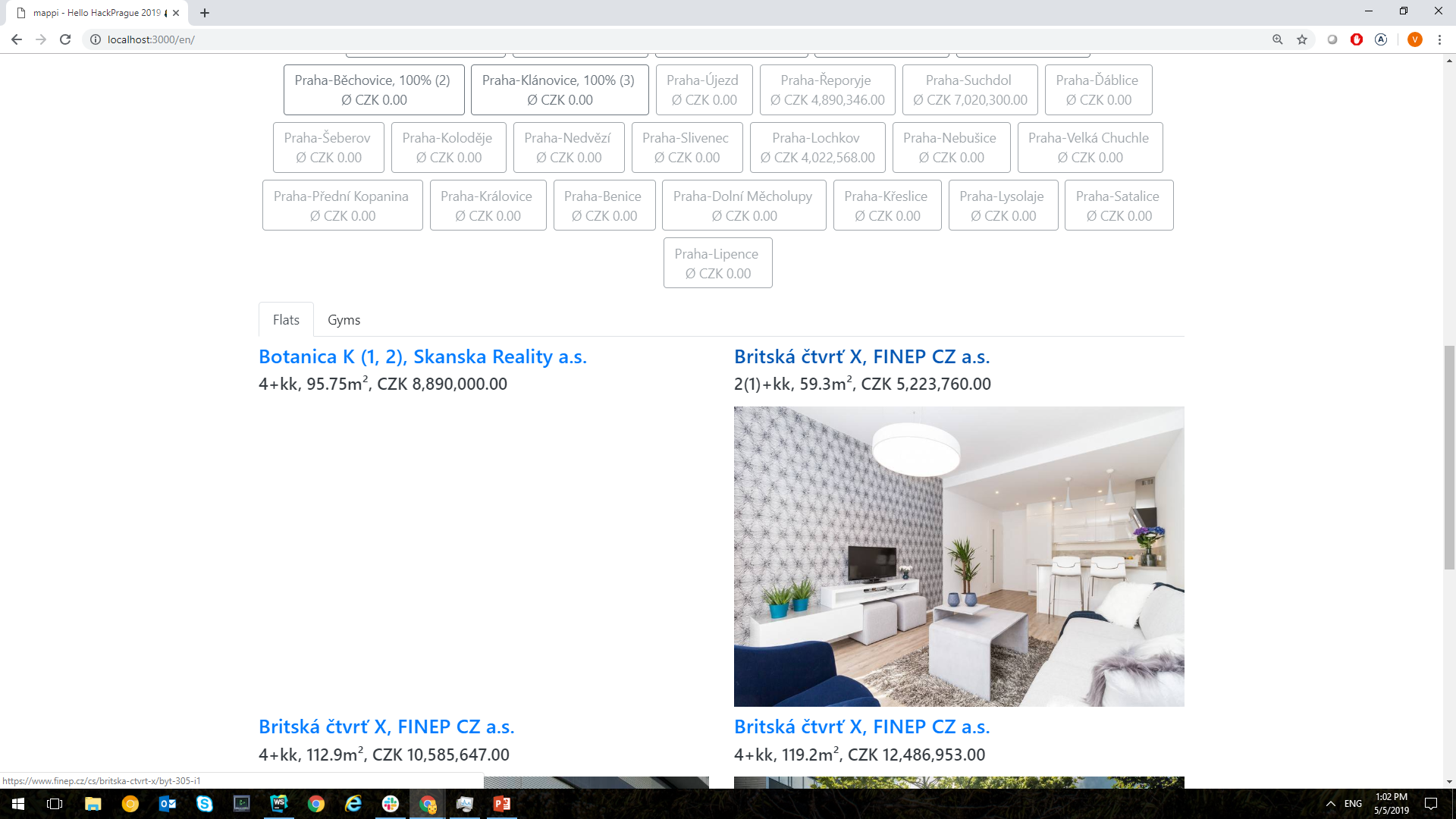
Task: Toggle the Praha-Lipence district filter
Action: pos(717,263)
